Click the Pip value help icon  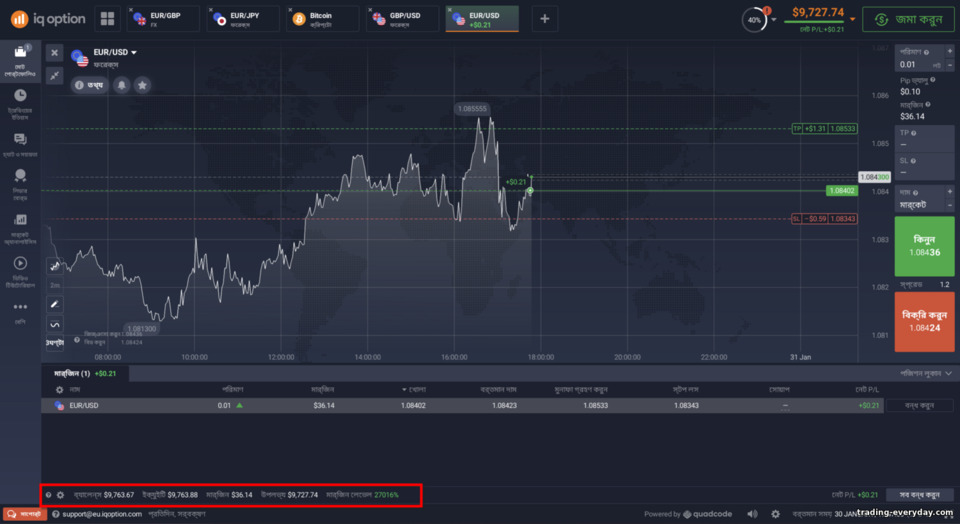tap(932, 80)
